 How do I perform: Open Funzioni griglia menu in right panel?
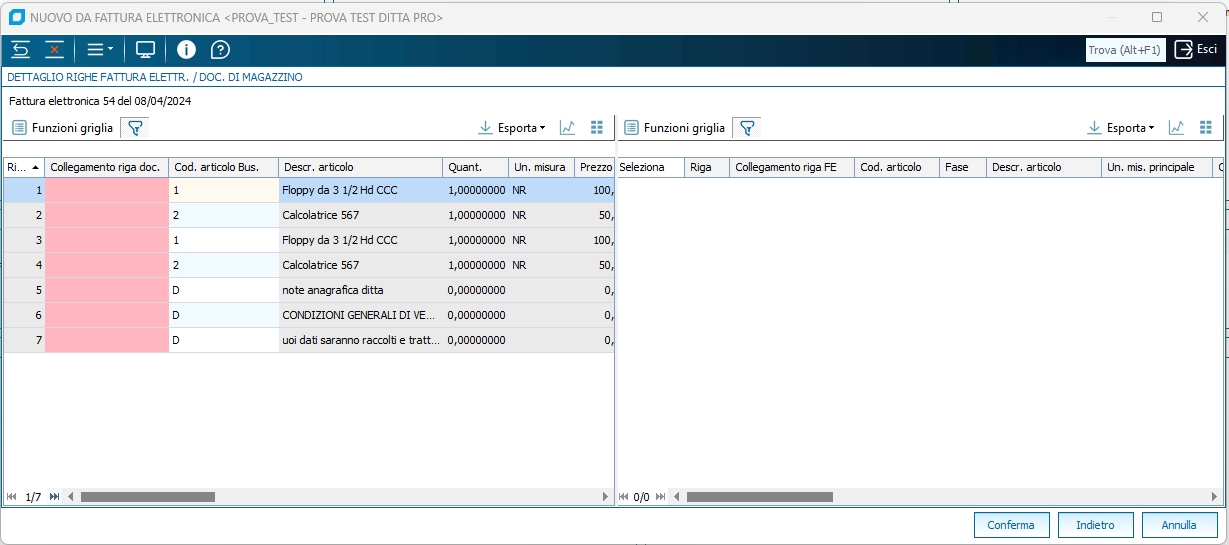coord(675,128)
